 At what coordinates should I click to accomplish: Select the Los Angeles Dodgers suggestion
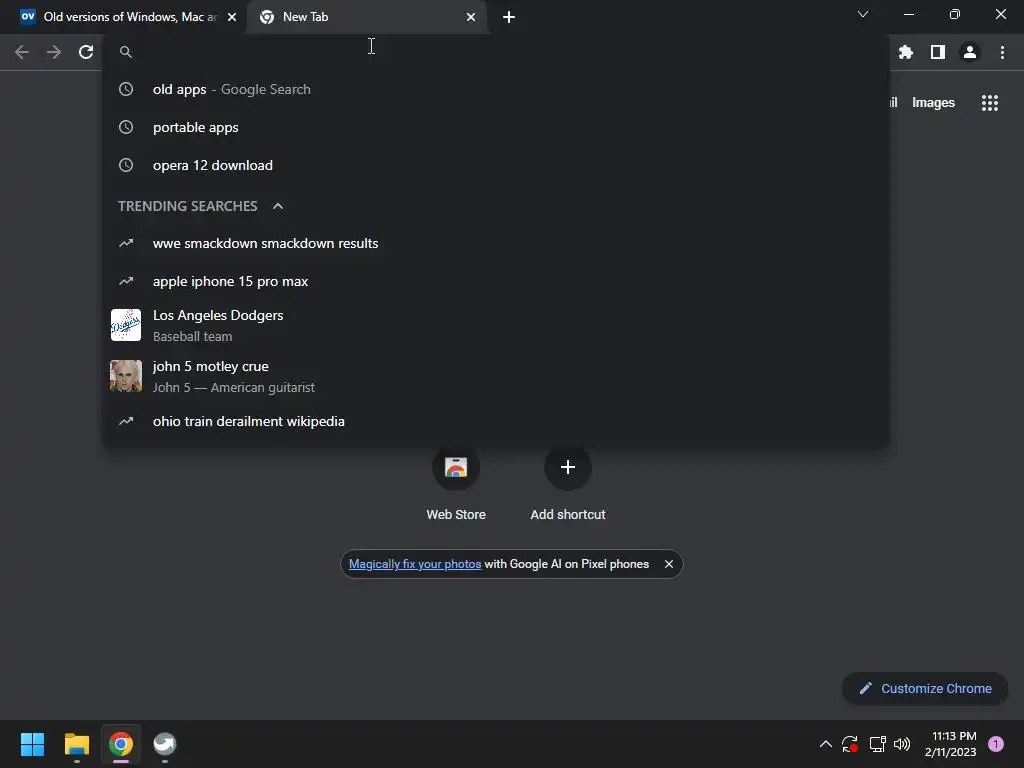click(x=496, y=325)
